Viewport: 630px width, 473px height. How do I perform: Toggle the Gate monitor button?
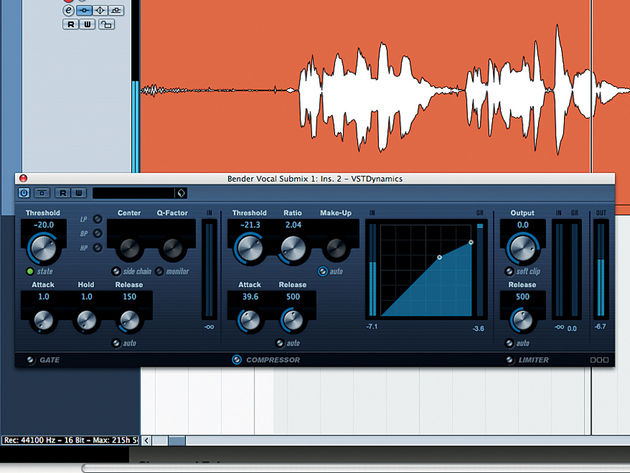pyautogui.click(x=160, y=271)
